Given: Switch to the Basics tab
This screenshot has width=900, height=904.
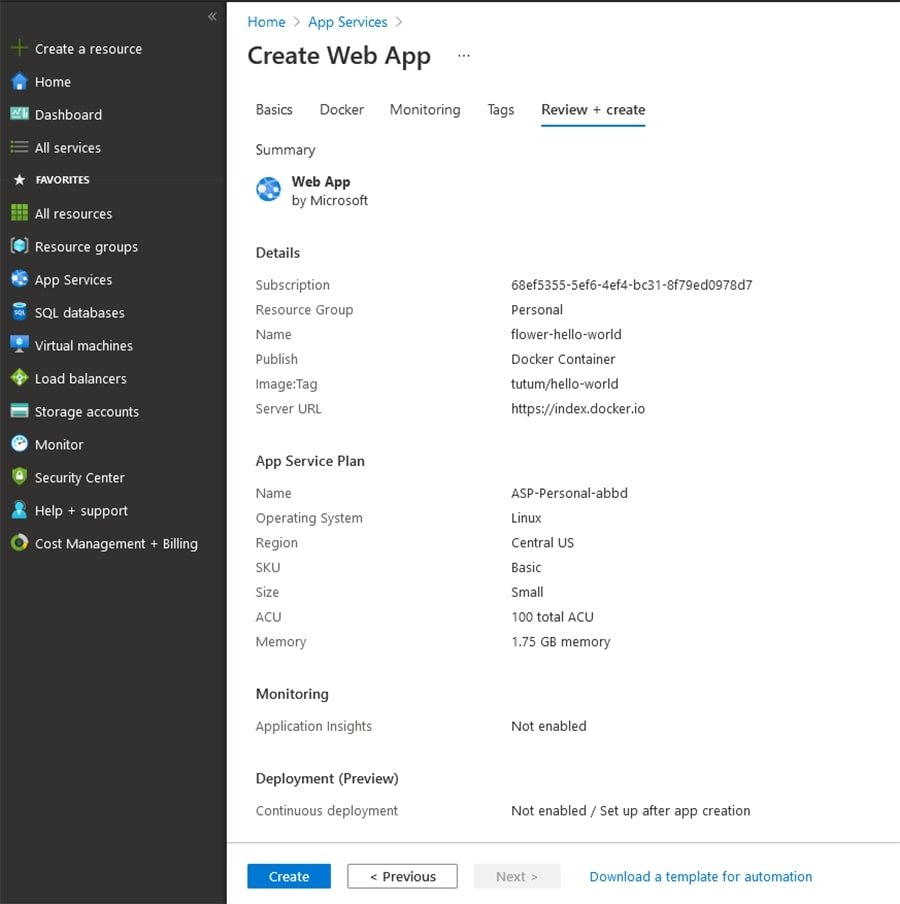Looking at the screenshot, I should pos(274,110).
